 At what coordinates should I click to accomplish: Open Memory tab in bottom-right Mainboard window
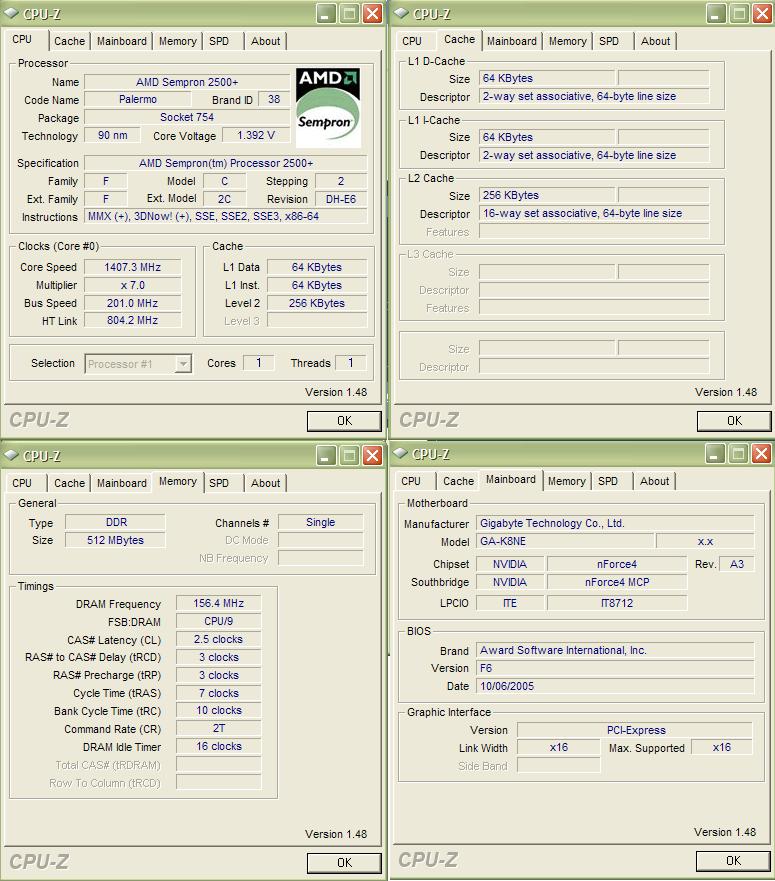click(x=566, y=482)
